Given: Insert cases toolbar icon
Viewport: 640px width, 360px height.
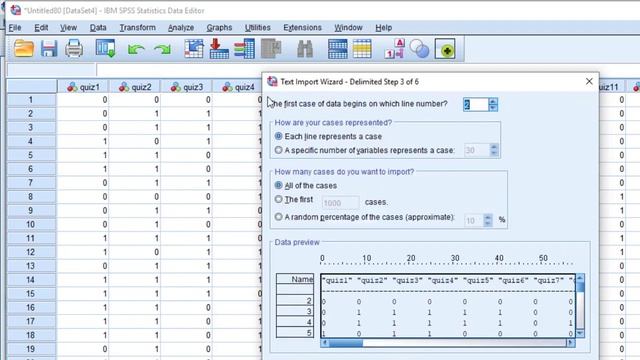Looking at the screenshot, I should [x=338, y=49].
